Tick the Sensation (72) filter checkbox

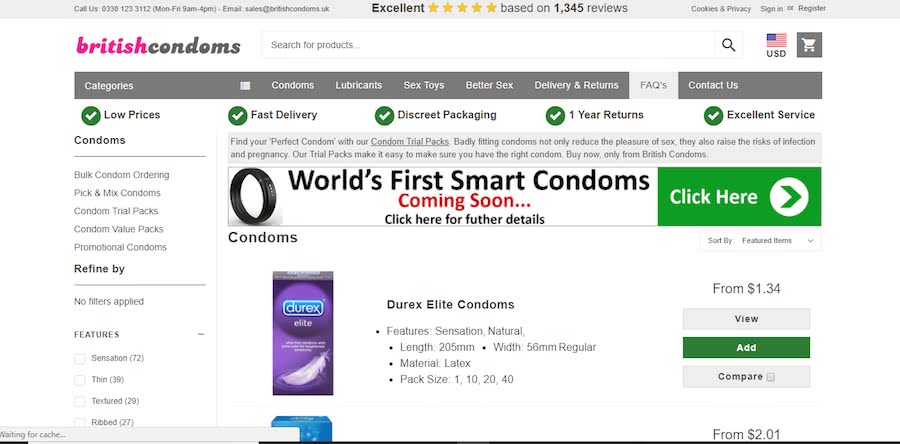pyautogui.click(x=79, y=359)
